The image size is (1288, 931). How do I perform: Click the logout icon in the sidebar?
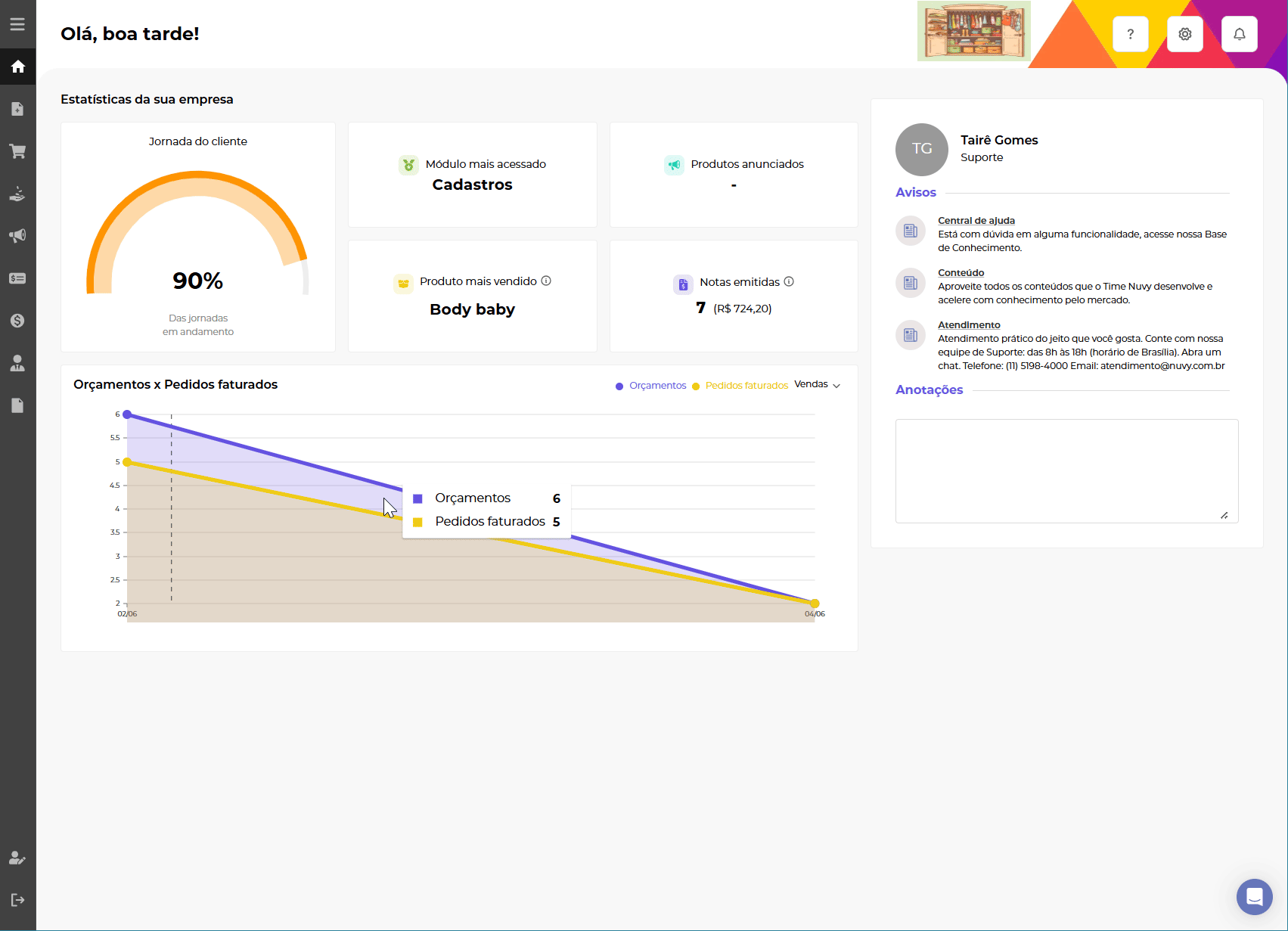click(17, 900)
